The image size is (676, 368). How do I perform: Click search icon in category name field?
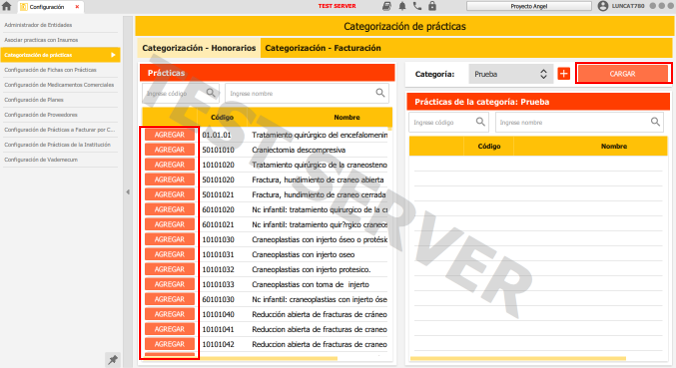pos(655,122)
